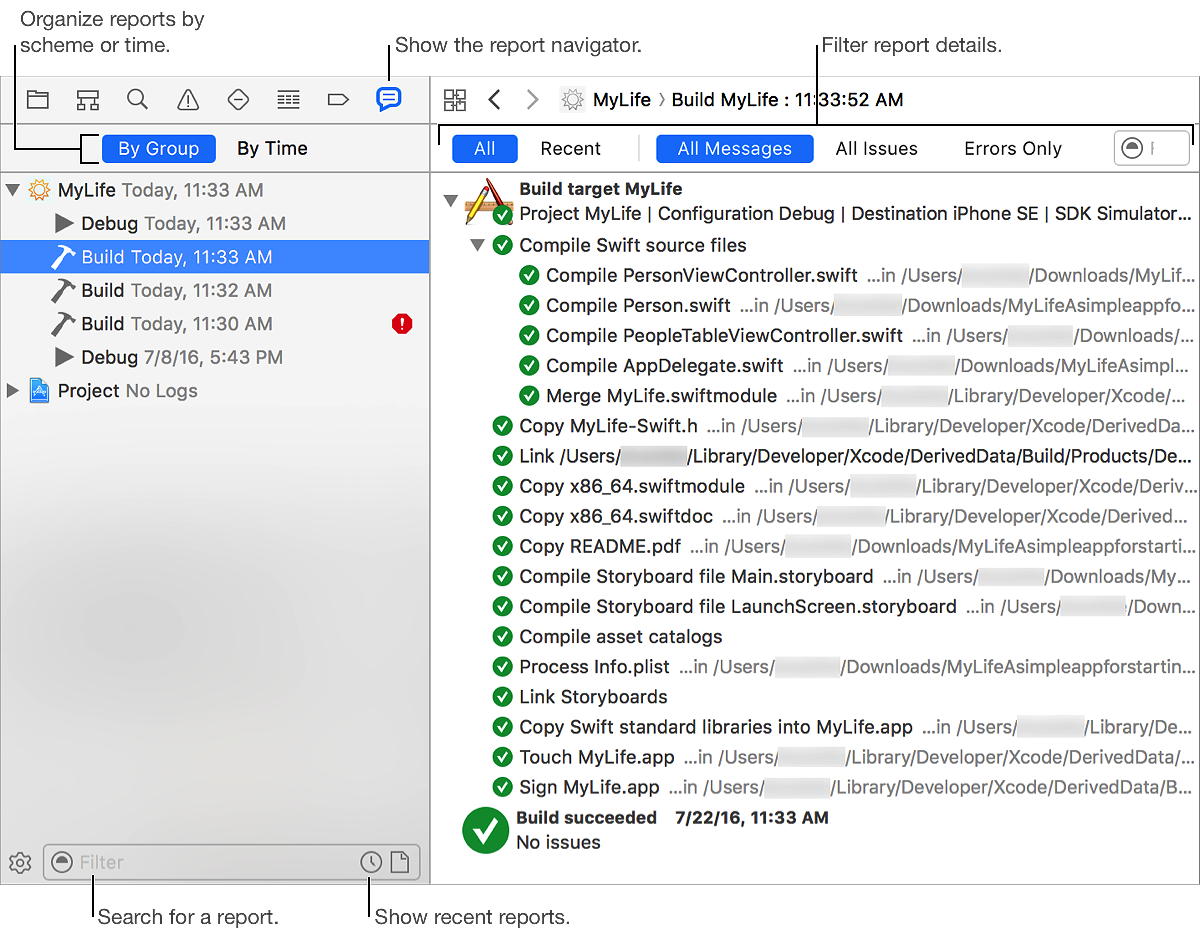Go back with the left chevron

(x=494, y=99)
